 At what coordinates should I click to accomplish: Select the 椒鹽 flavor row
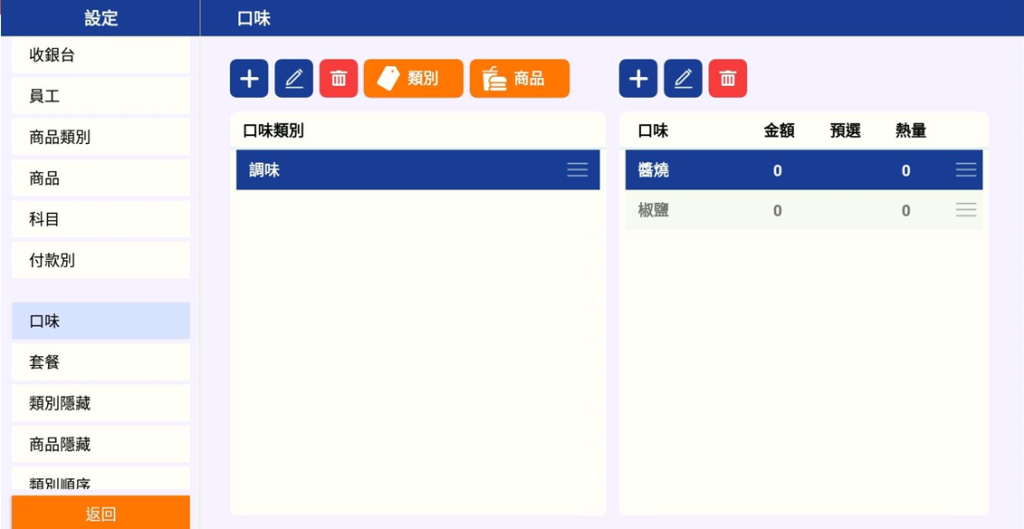coord(804,210)
